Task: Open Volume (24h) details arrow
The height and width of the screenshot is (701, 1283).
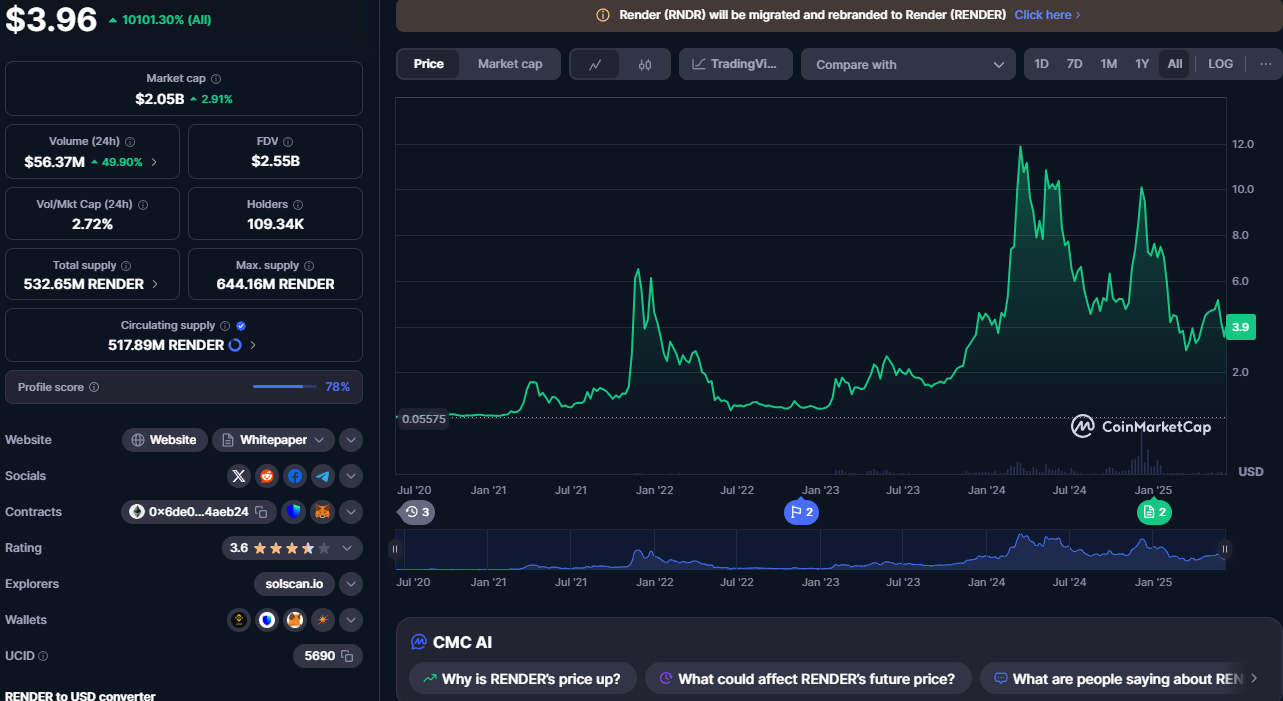Action: click(154, 162)
